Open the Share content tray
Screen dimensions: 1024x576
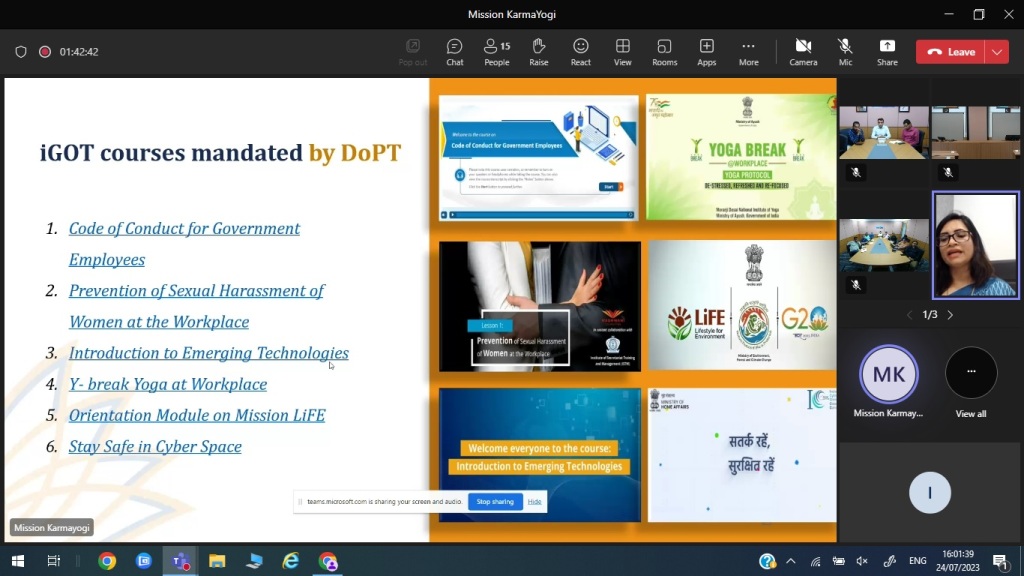[887, 52]
